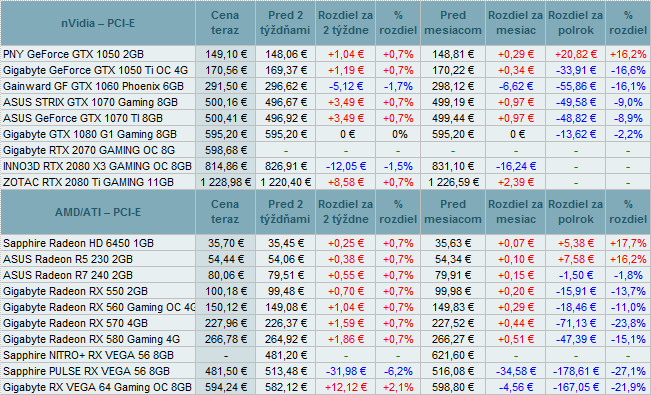Click ASUS STRIX GTX 1070 Gaming 8GB
This screenshot has width=651, height=395.
[x=90, y=102]
